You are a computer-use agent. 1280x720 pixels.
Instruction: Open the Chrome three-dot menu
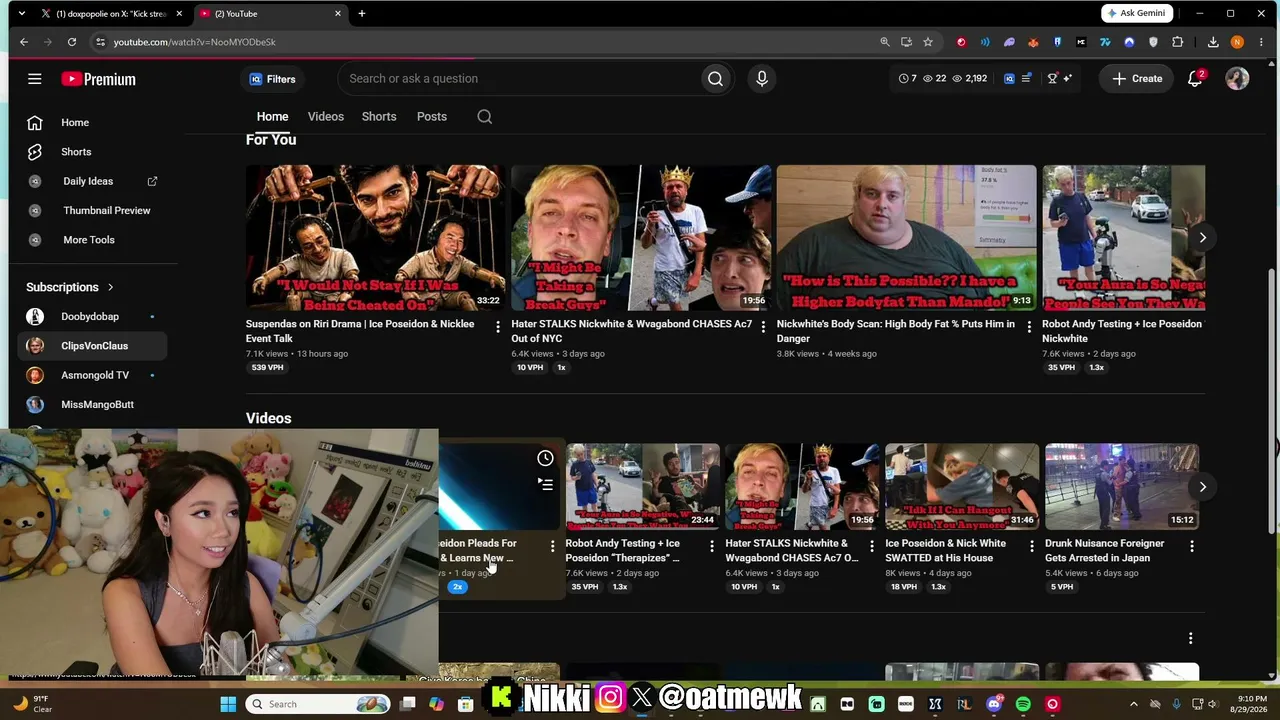click(x=1259, y=42)
